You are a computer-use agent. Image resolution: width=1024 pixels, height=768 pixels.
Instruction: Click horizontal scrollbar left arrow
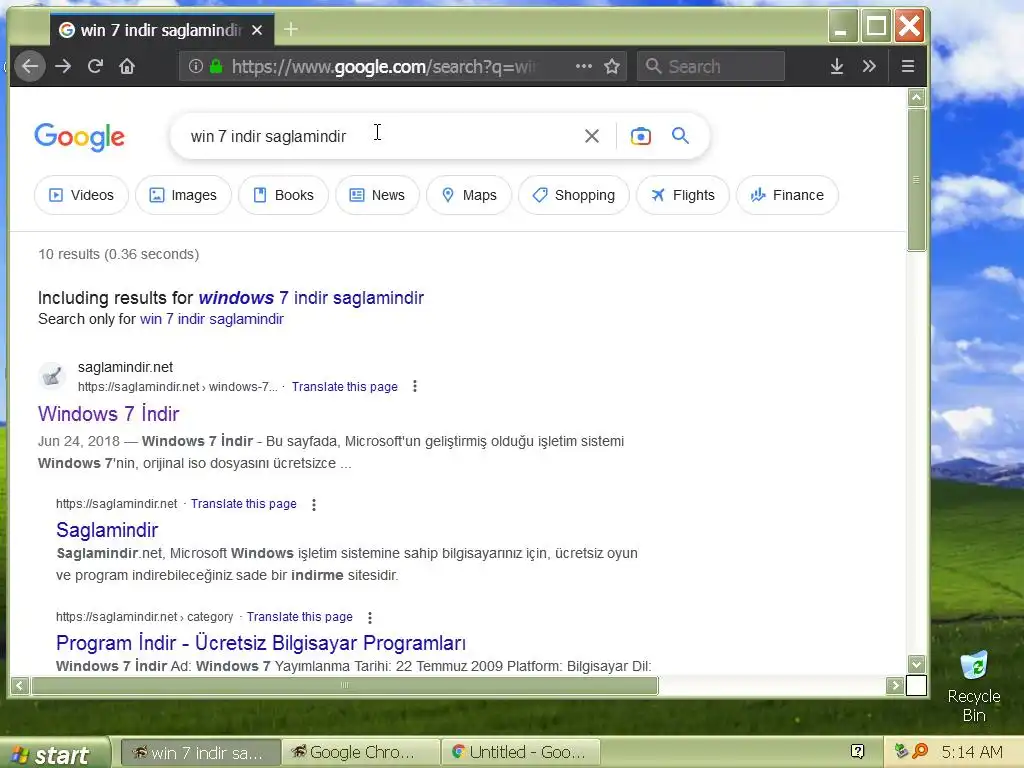click(20, 686)
